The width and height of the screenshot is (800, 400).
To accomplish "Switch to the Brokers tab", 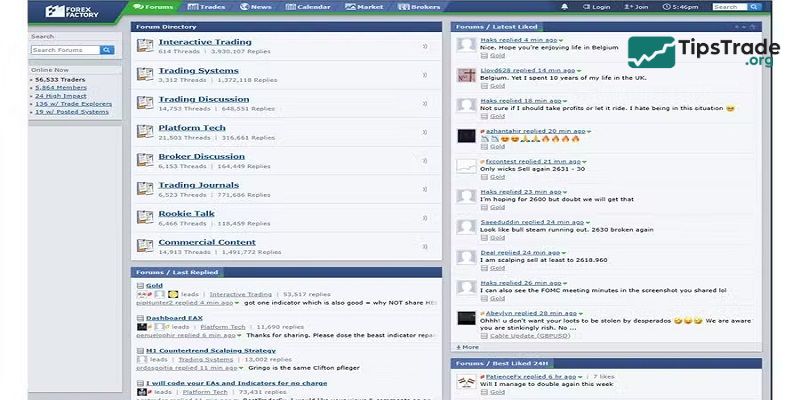I will point(421,7).
